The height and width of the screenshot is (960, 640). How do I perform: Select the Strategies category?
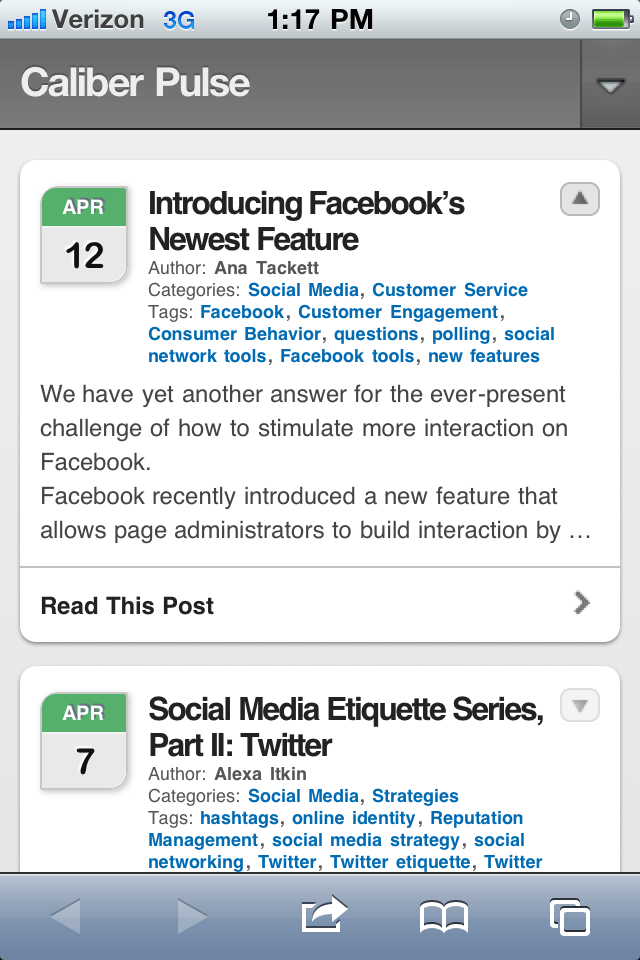click(415, 796)
